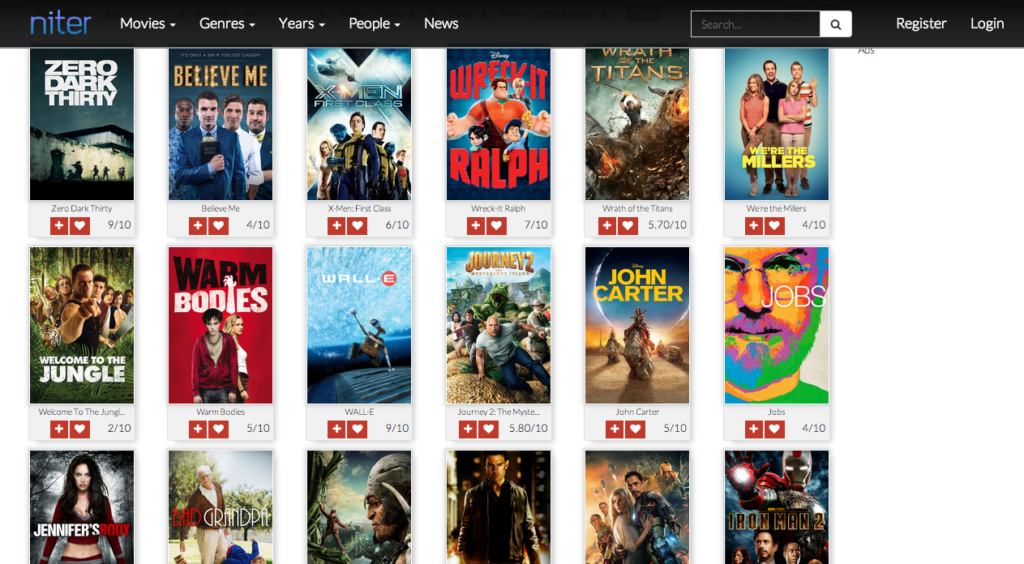Image resolution: width=1024 pixels, height=564 pixels.
Task: Click WALL-E's 9/10 rating
Action: (x=397, y=429)
